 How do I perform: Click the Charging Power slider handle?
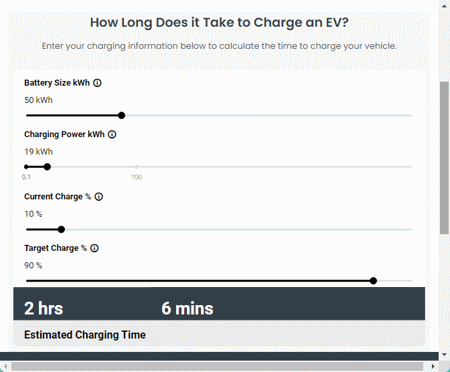coord(47,167)
